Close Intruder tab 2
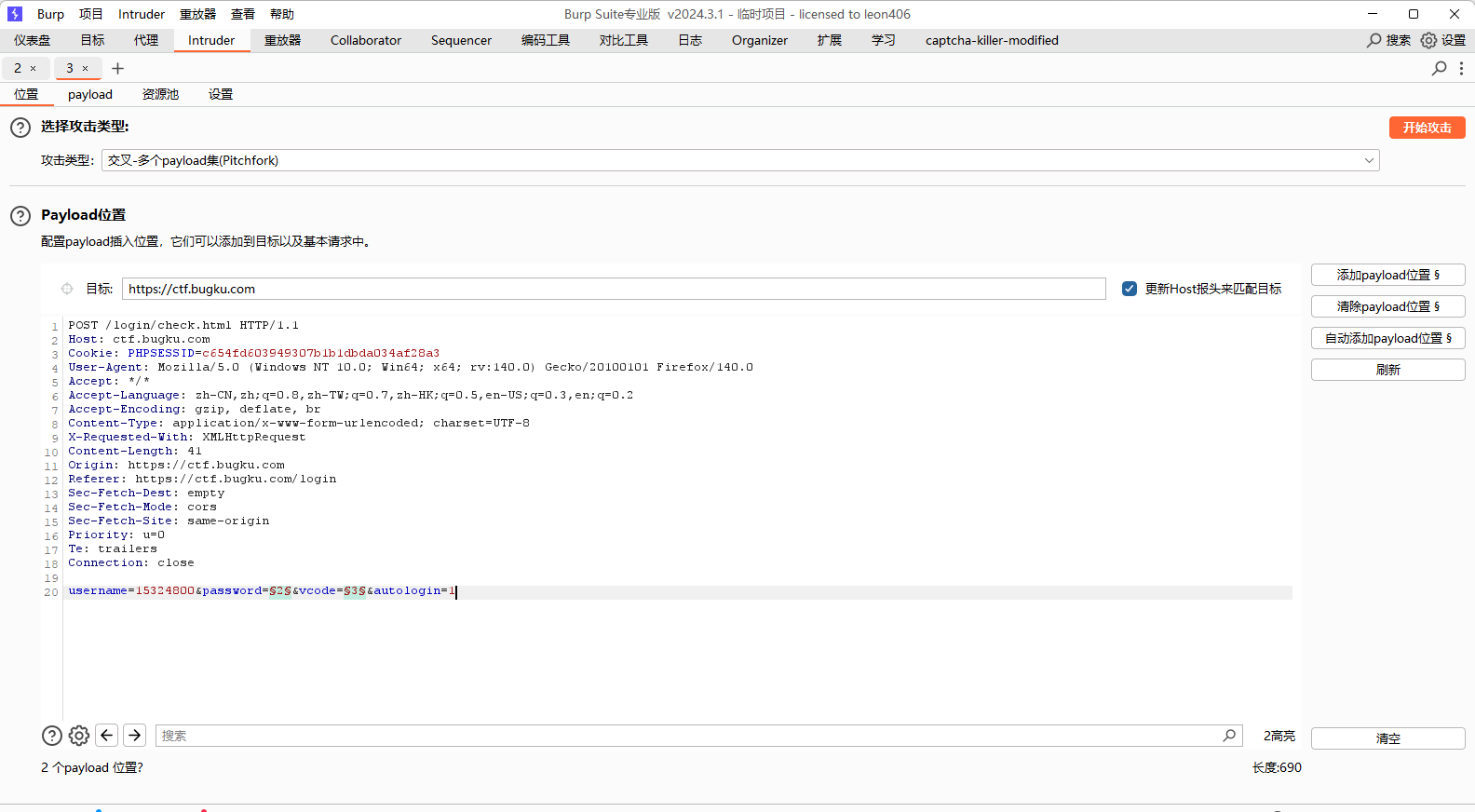Screen dimensions: 1475x812 34,68
